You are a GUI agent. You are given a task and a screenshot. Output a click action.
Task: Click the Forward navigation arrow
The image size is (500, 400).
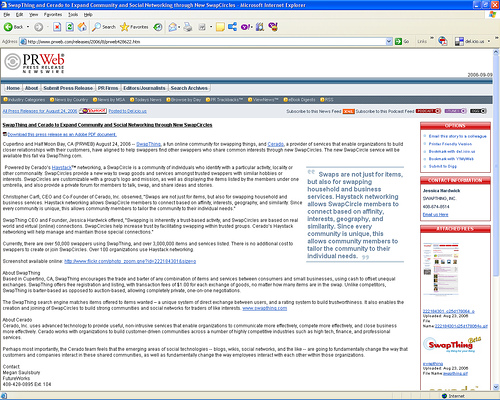coord(39,27)
